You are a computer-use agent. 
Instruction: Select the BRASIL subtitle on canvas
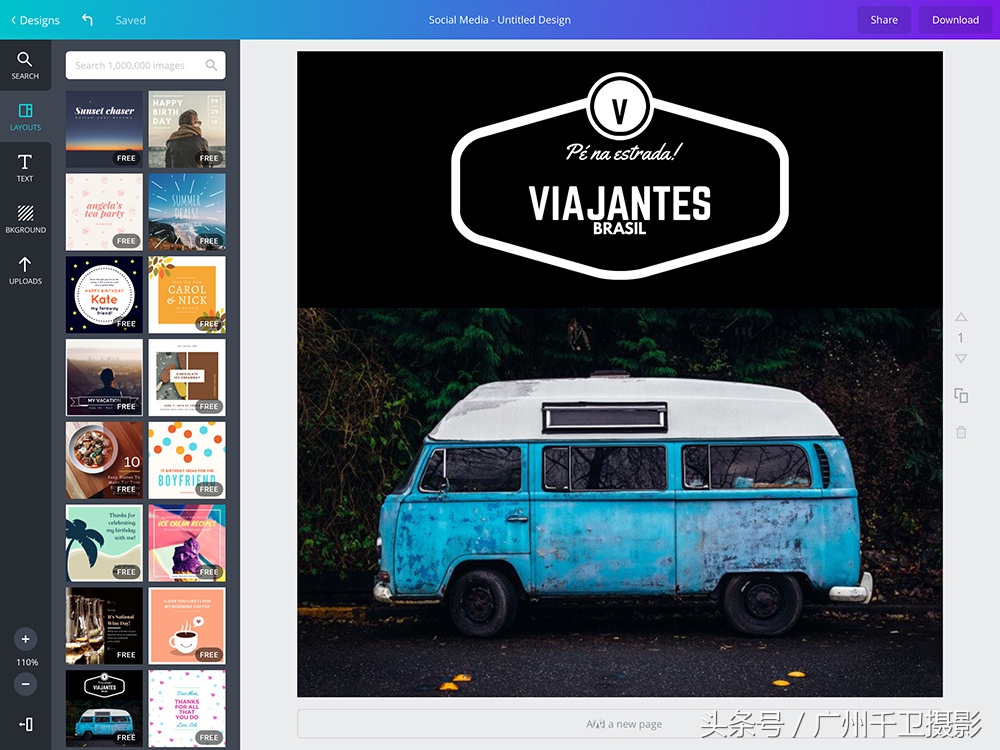(619, 228)
